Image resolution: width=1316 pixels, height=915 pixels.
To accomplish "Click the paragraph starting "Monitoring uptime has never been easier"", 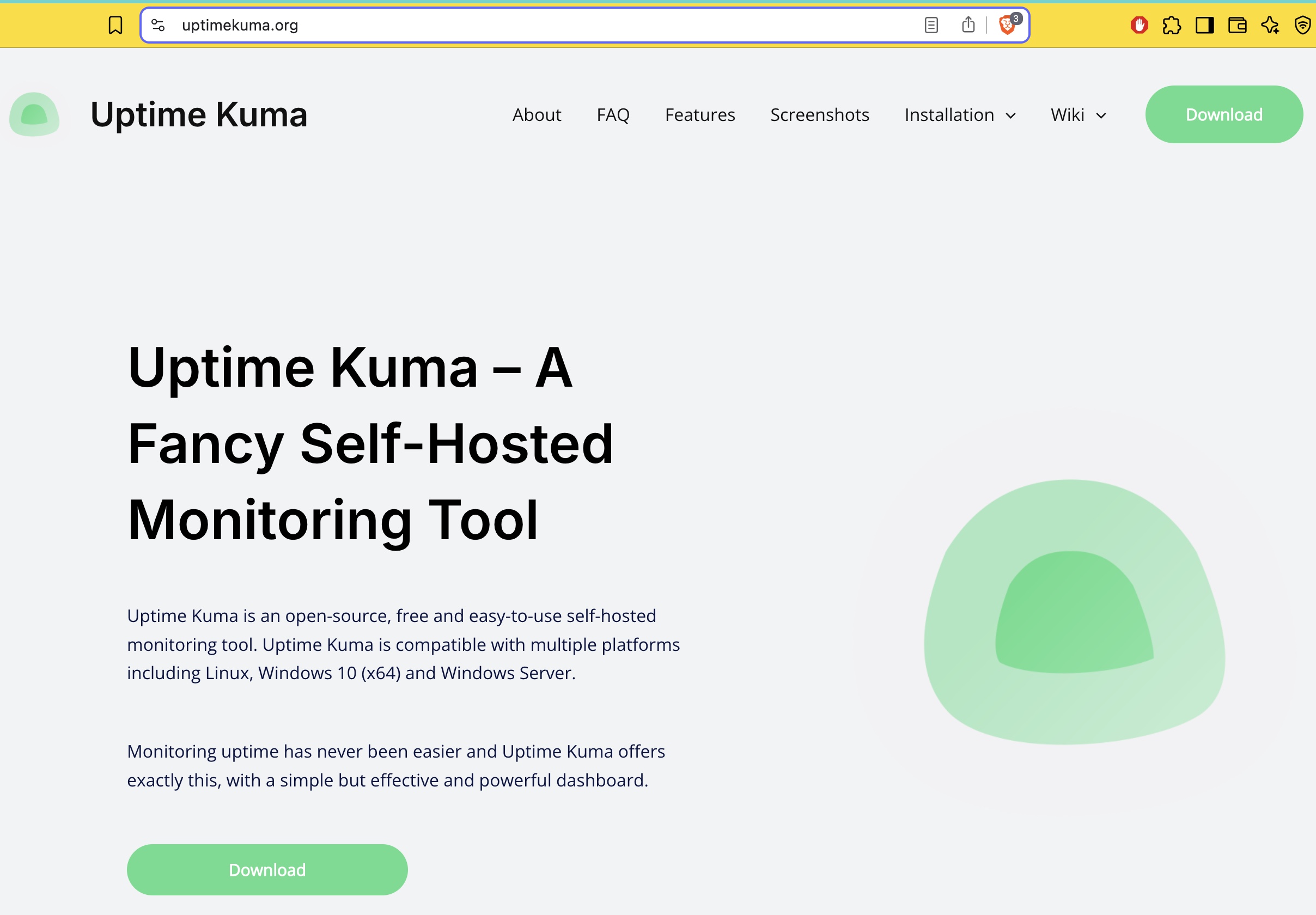I will click(x=396, y=766).
